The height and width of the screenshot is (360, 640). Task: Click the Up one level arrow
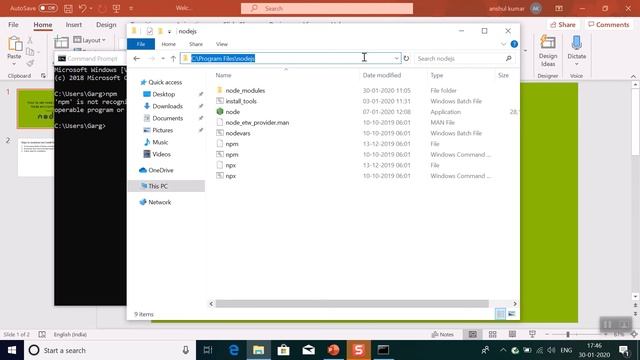(x=173, y=59)
